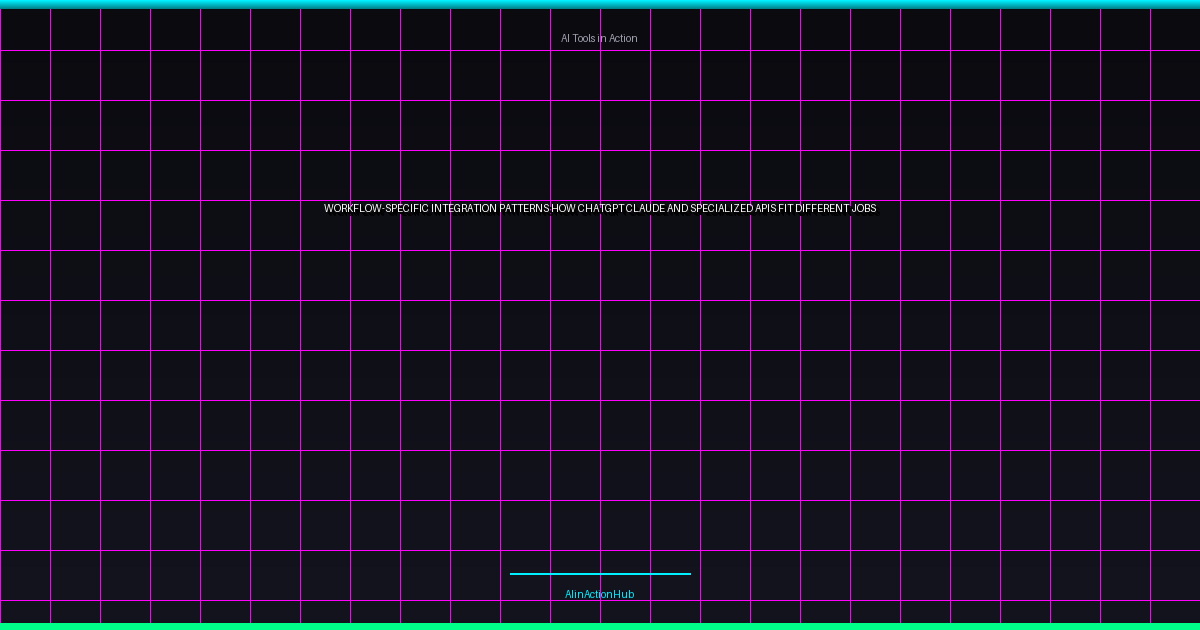Click the word 'HOW' in the headline
The width and height of the screenshot is (1200, 630).
coord(563,209)
